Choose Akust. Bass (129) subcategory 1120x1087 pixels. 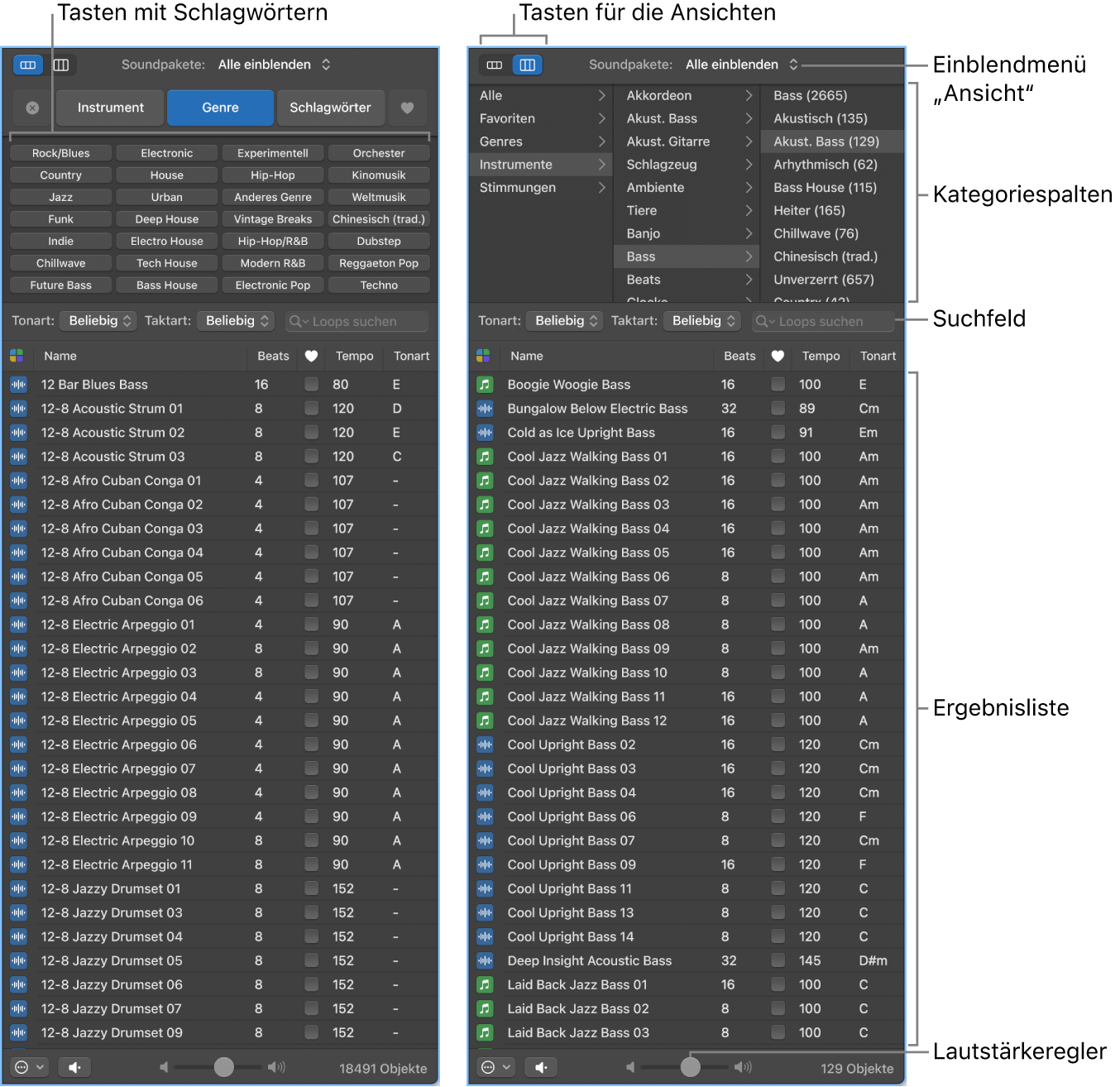[x=832, y=141]
